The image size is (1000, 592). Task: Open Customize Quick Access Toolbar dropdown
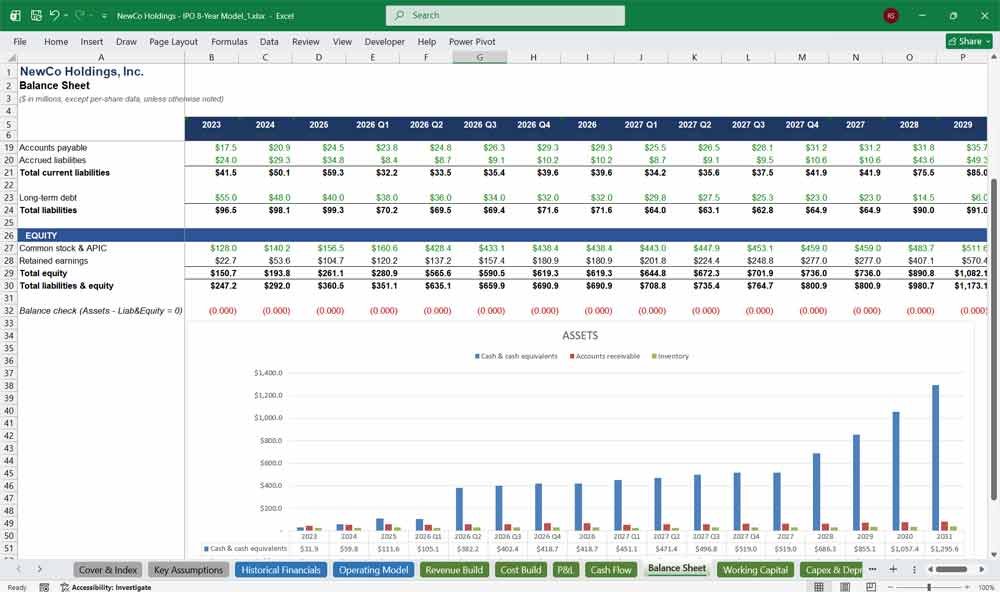[104, 16]
